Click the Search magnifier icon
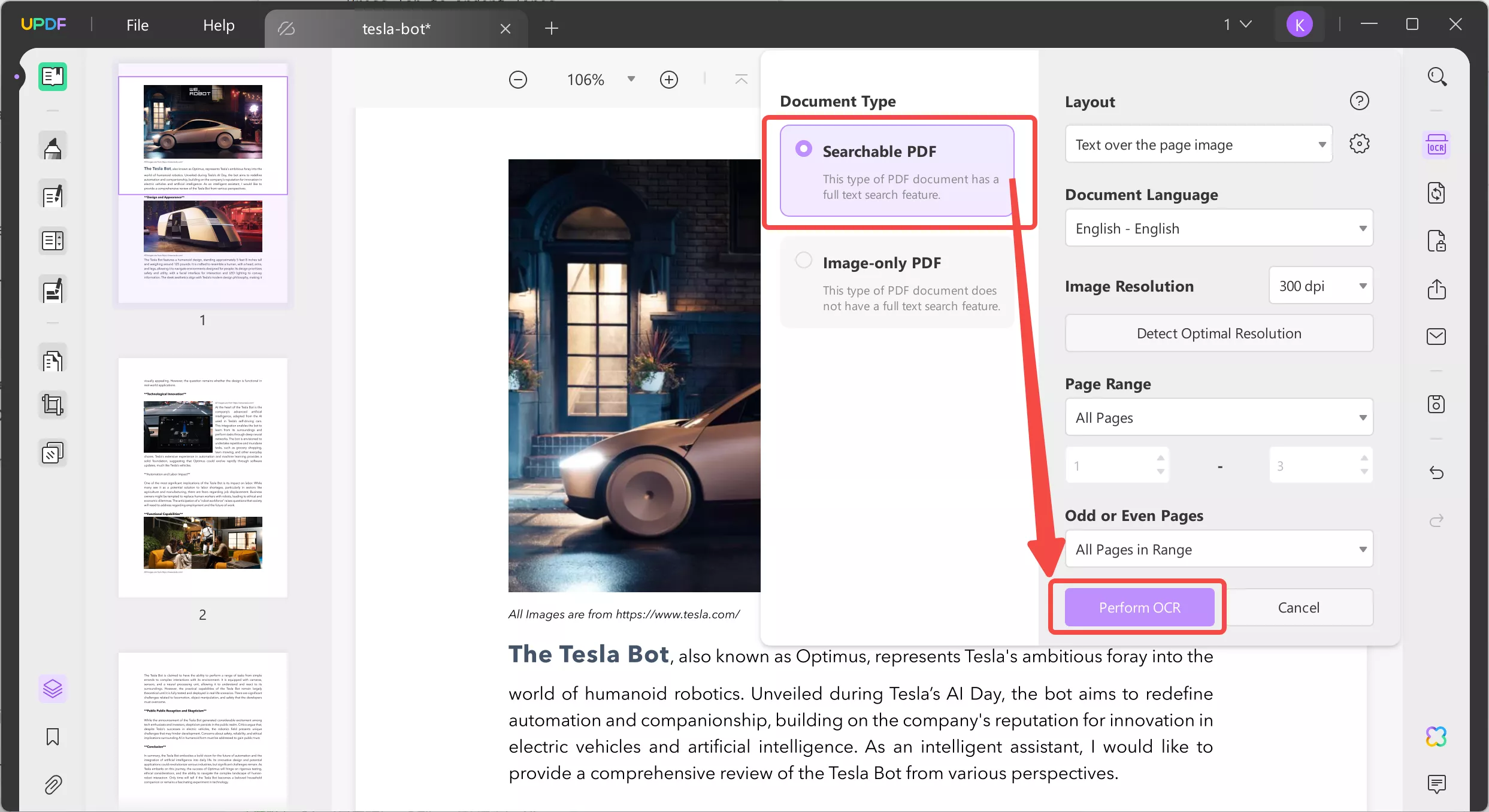The image size is (1489, 812). coord(1436,77)
